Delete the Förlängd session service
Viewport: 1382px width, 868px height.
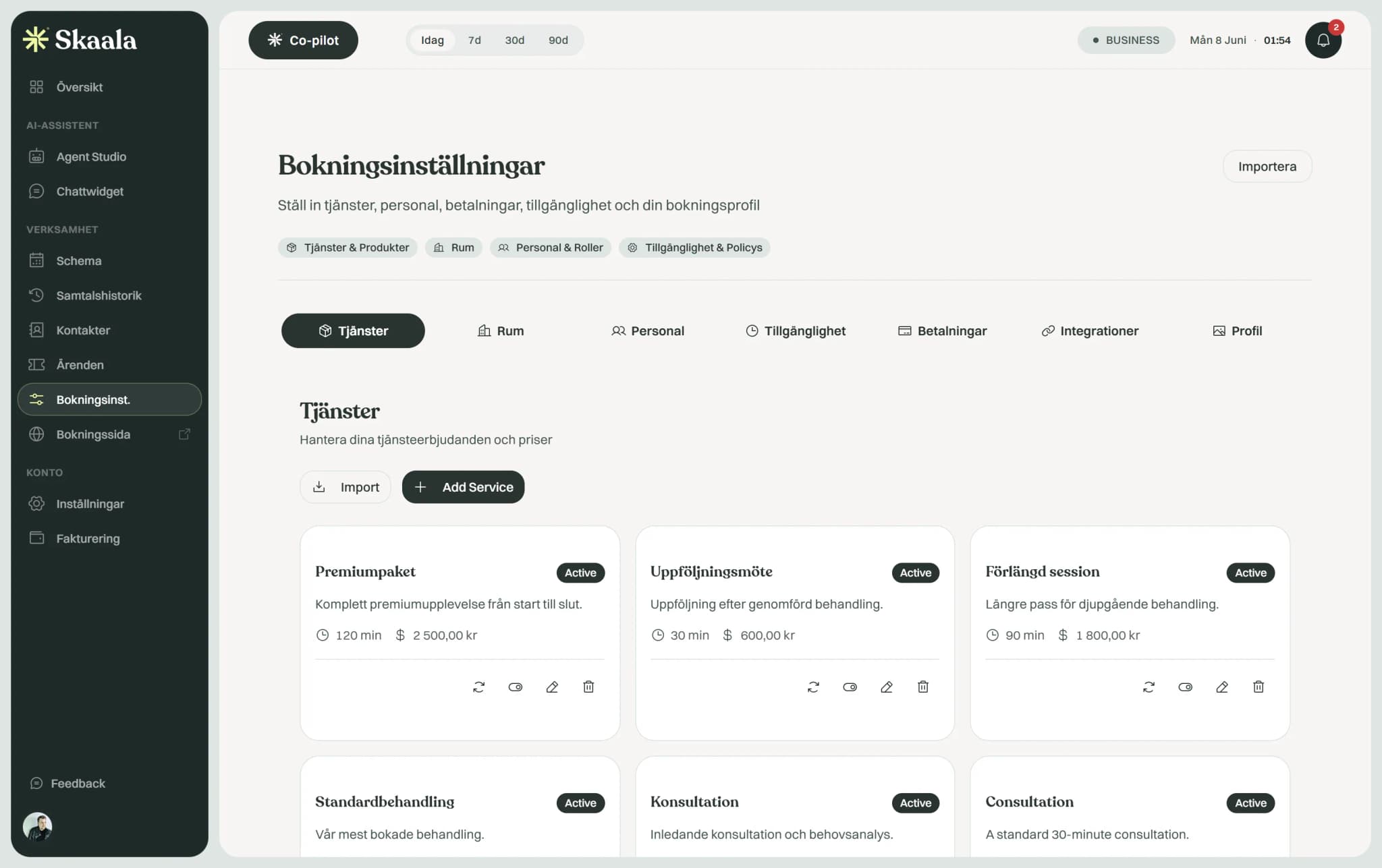(x=1259, y=687)
